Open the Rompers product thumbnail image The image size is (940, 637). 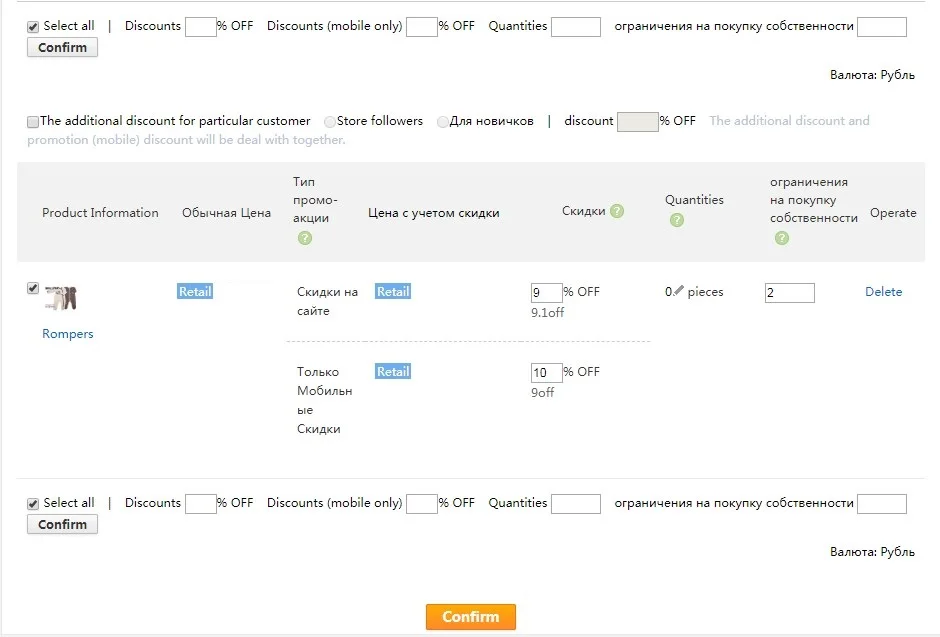pyautogui.click(x=61, y=298)
